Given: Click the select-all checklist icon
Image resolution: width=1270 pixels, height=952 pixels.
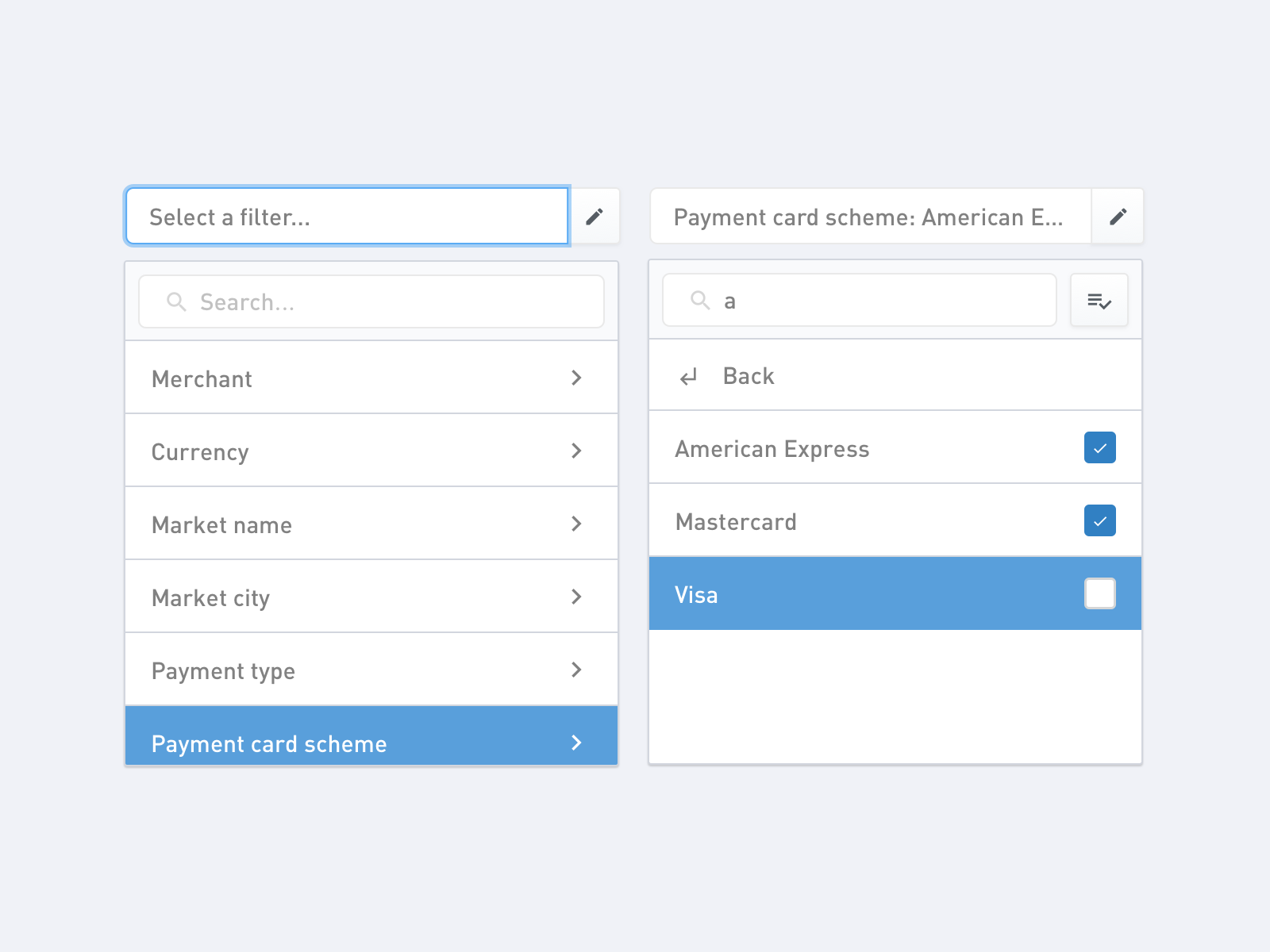Looking at the screenshot, I should (1099, 301).
